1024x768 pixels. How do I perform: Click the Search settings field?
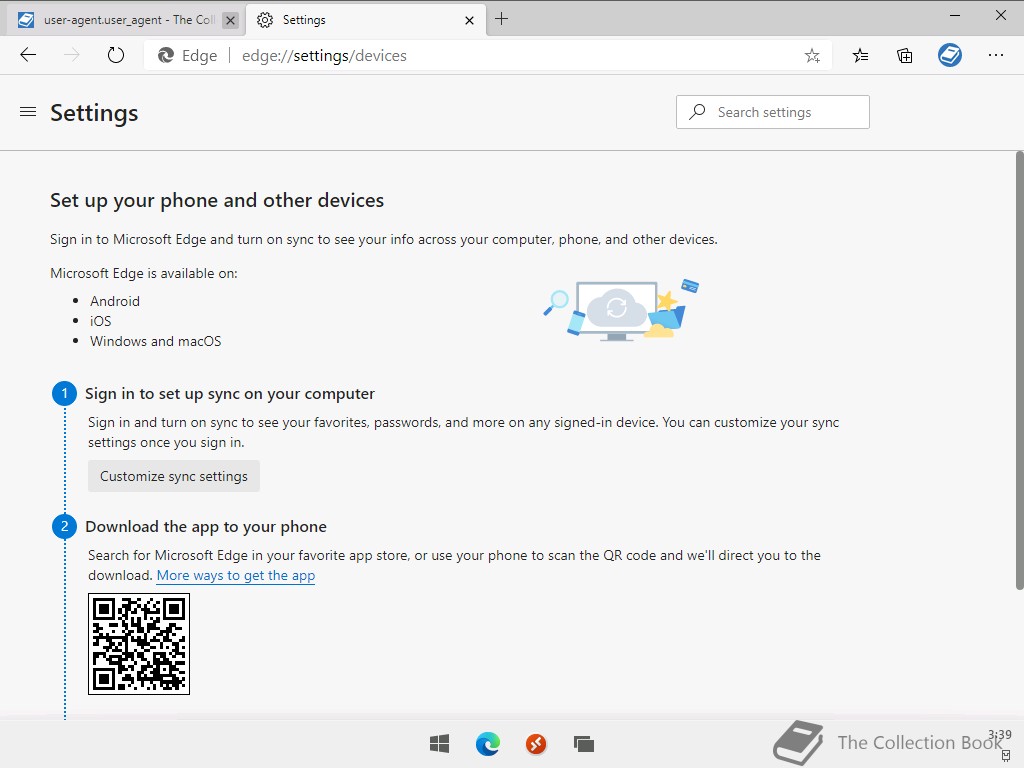(773, 112)
